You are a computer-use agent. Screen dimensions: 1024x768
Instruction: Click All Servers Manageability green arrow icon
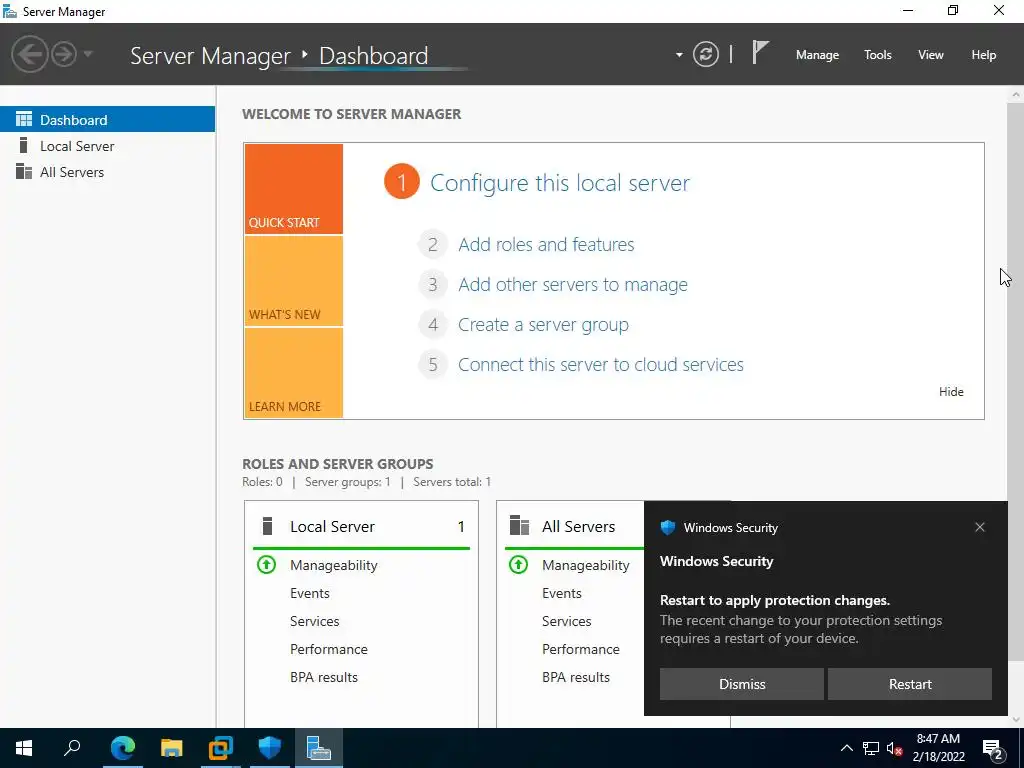tap(519, 564)
